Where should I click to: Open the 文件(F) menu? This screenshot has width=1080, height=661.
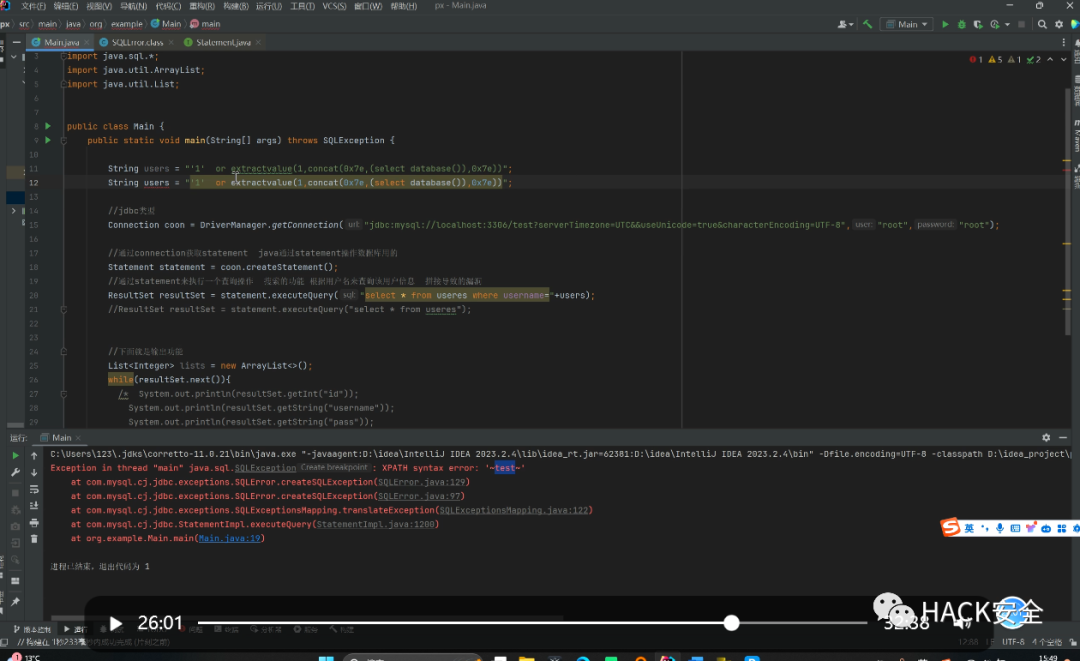tap(33, 6)
